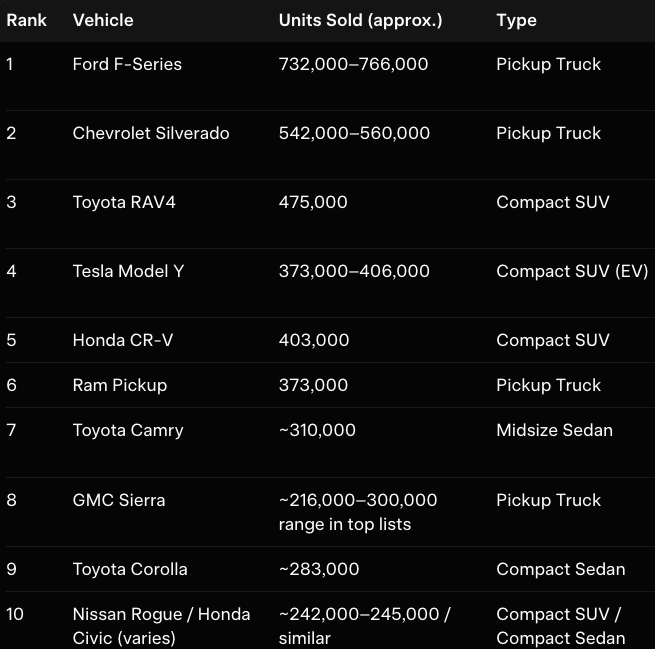
Task: Click the Rank column header
Action: pyautogui.click(x=26, y=20)
